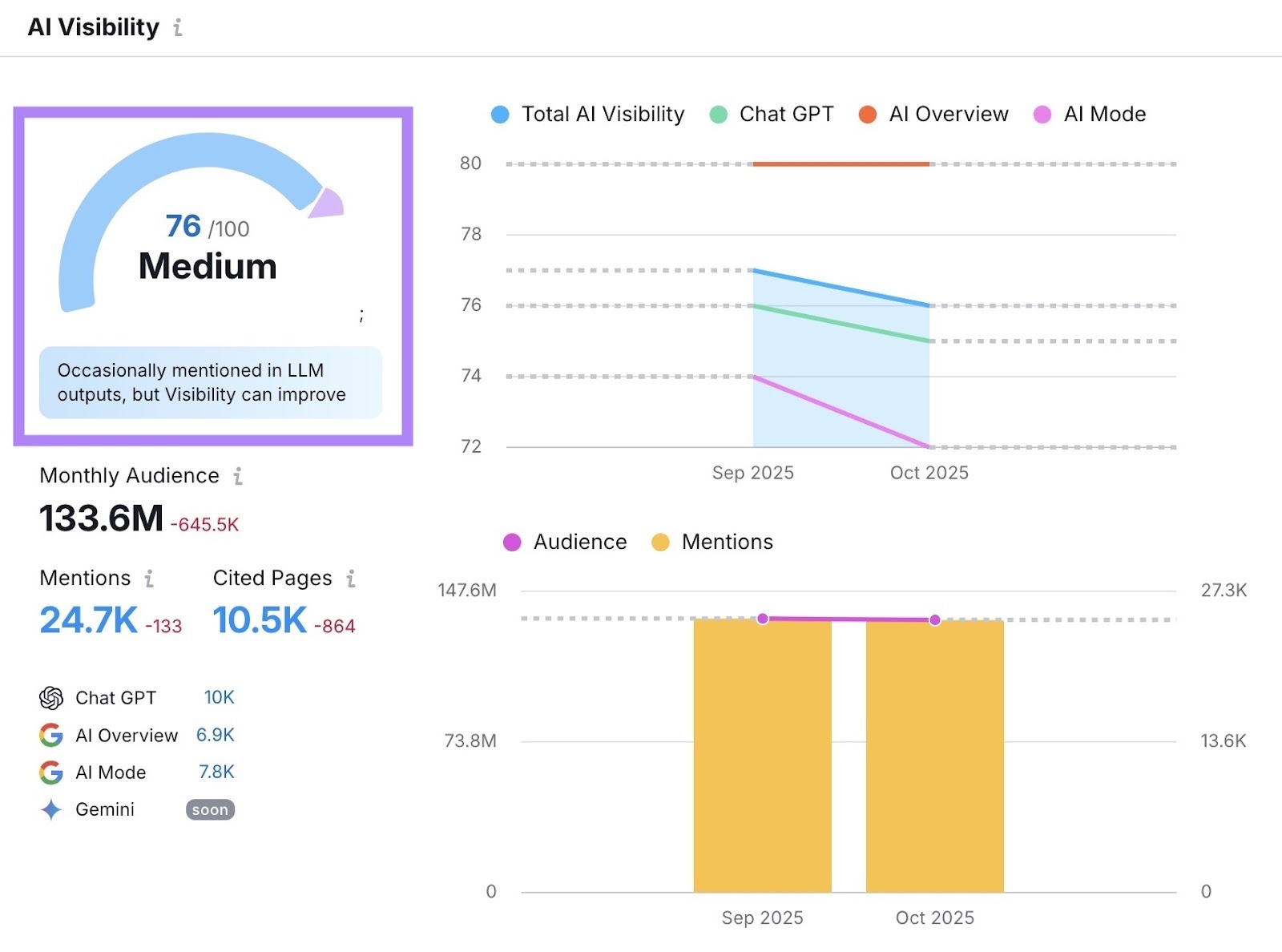This screenshot has height=952, width=1282.
Task: Toggle the AI Mode legend entry
Action: 1094,114
